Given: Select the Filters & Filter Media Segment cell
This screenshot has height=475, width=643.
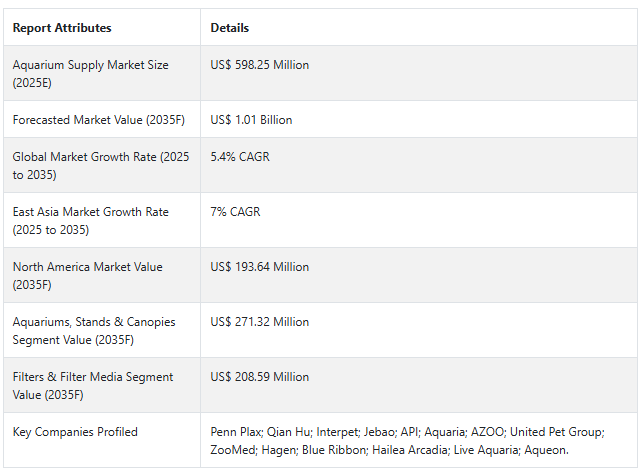Looking at the screenshot, I should pyautogui.click(x=93, y=385).
